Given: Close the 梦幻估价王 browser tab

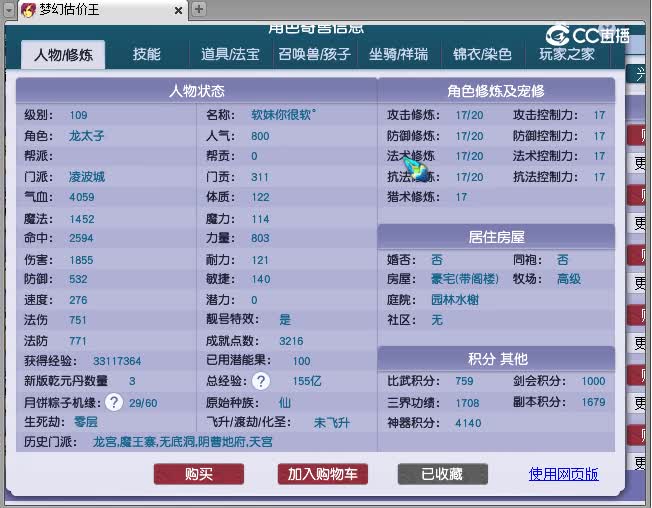Looking at the screenshot, I should click(x=178, y=10).
